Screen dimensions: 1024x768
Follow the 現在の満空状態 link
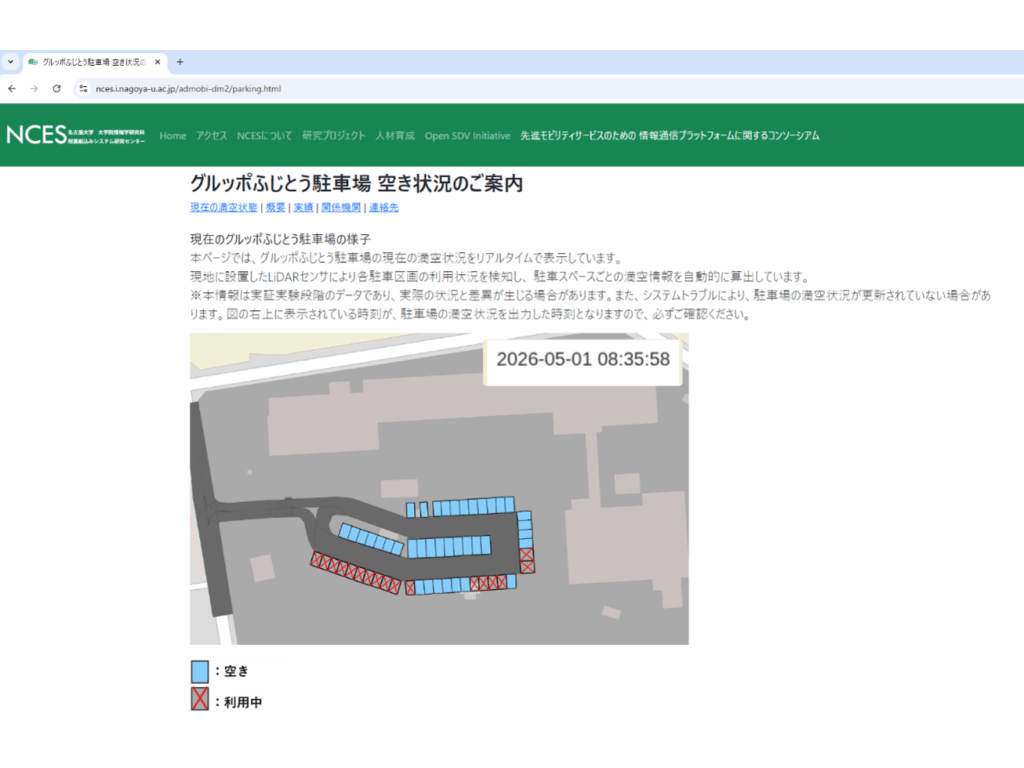tap(223, 207)
